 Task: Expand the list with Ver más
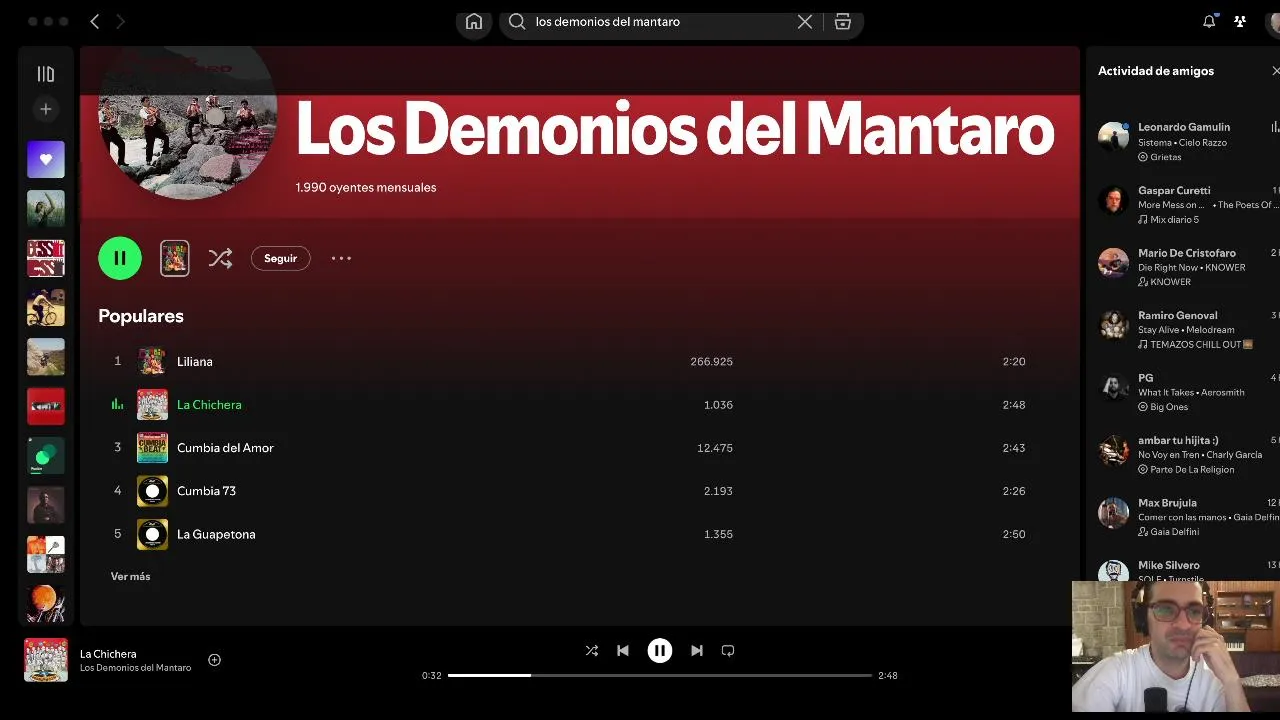[x=130, y=576]
